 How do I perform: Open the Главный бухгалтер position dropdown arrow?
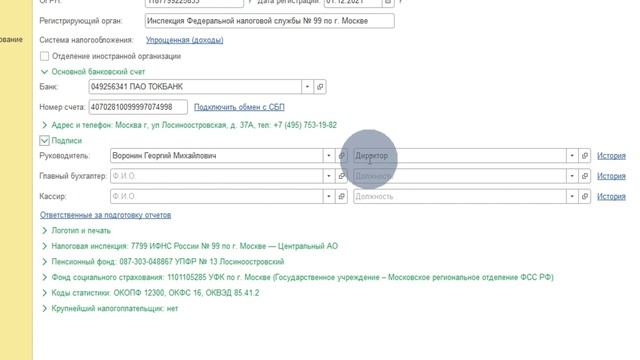pyautogui.click(x=572, y=176)
